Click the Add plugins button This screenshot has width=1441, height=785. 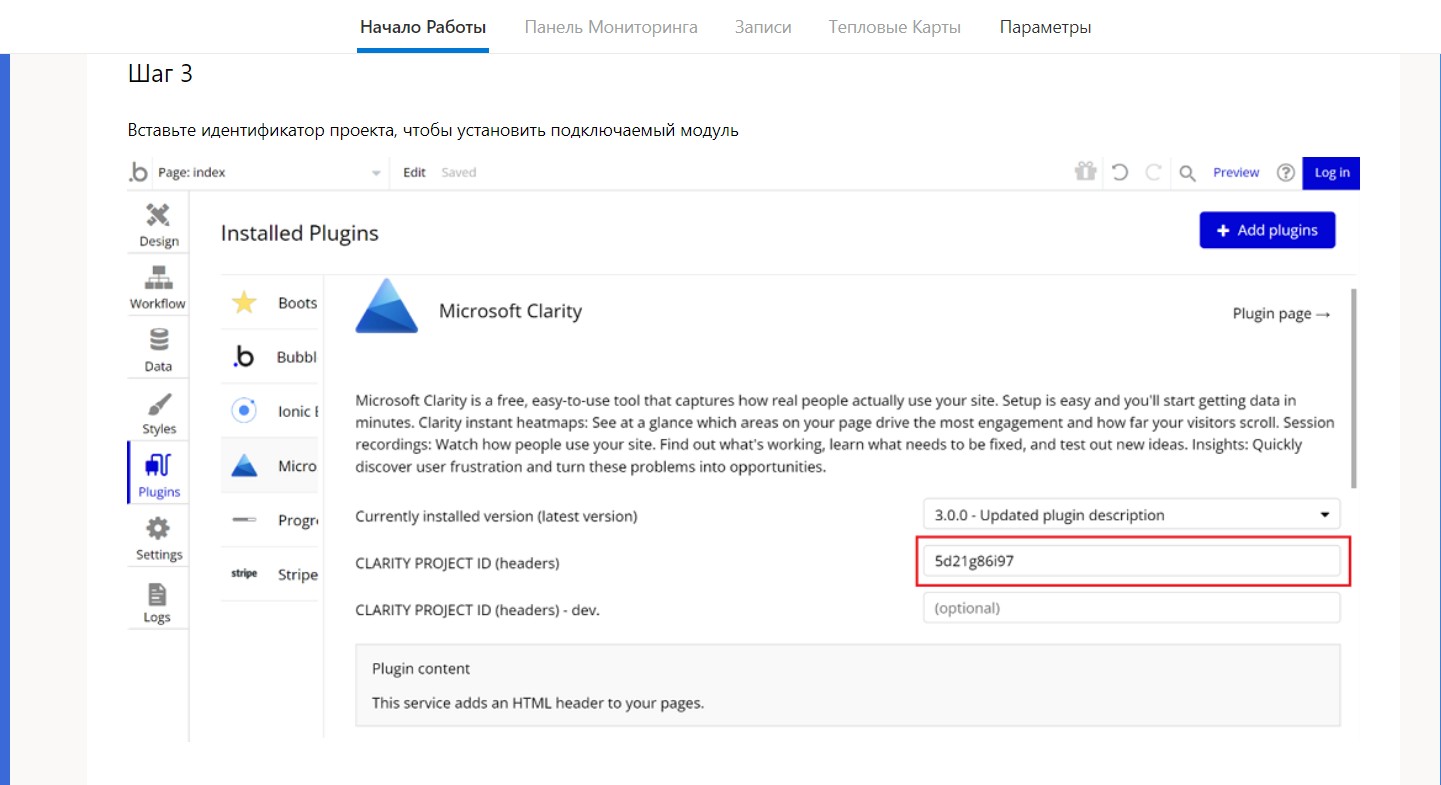[x=1267, y=230]
